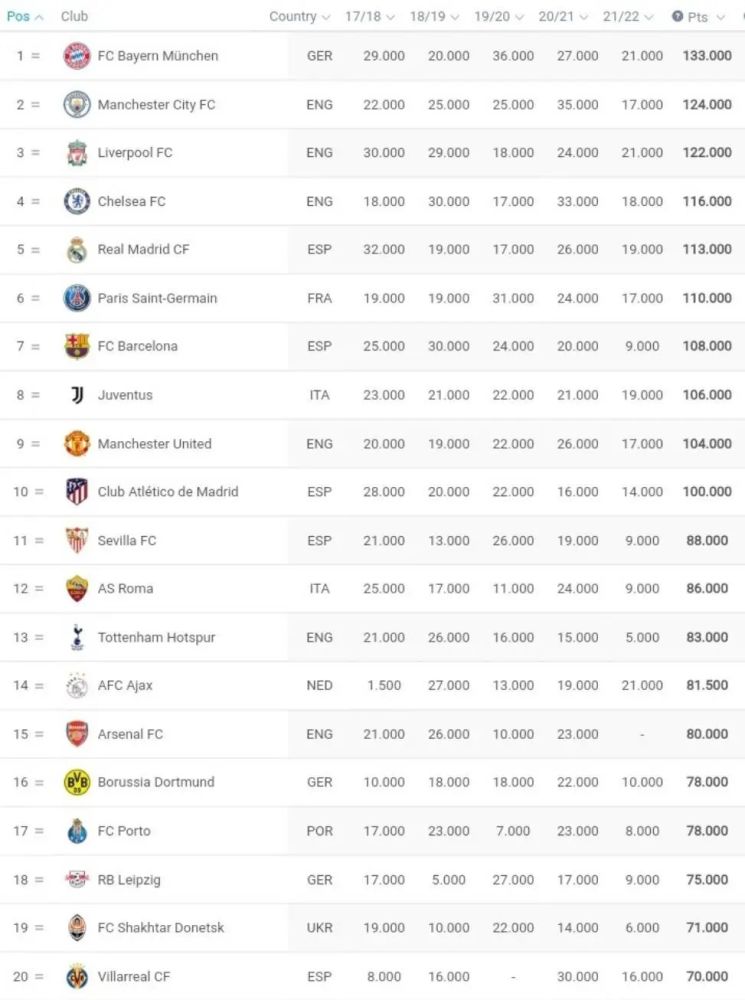Open the Country column dropdown
745x1000 pixels.
[x=299, y=17]
